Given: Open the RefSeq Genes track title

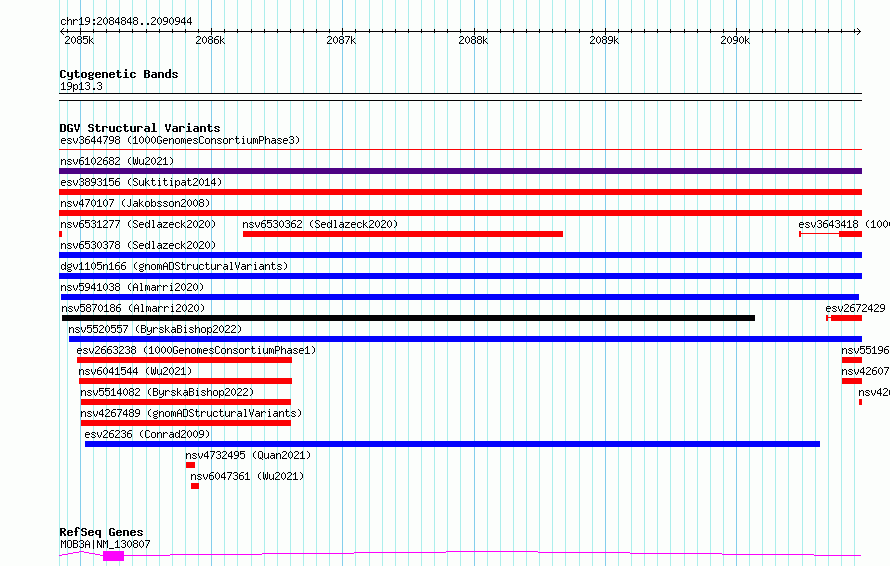Looking at the screenshot, I should (x=101, y=532).
